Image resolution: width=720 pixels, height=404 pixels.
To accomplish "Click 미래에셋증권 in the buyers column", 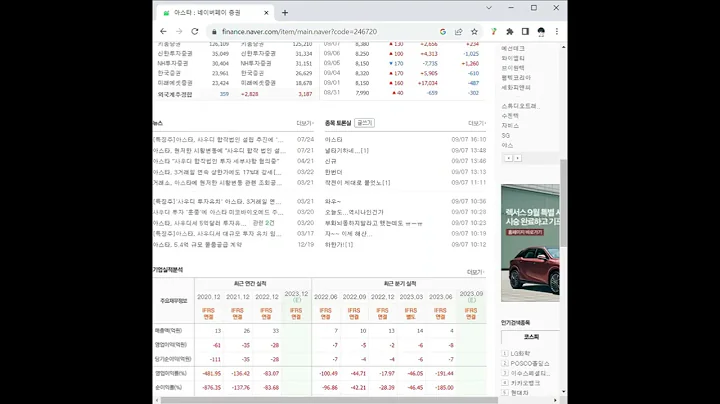I will [258, 83].
